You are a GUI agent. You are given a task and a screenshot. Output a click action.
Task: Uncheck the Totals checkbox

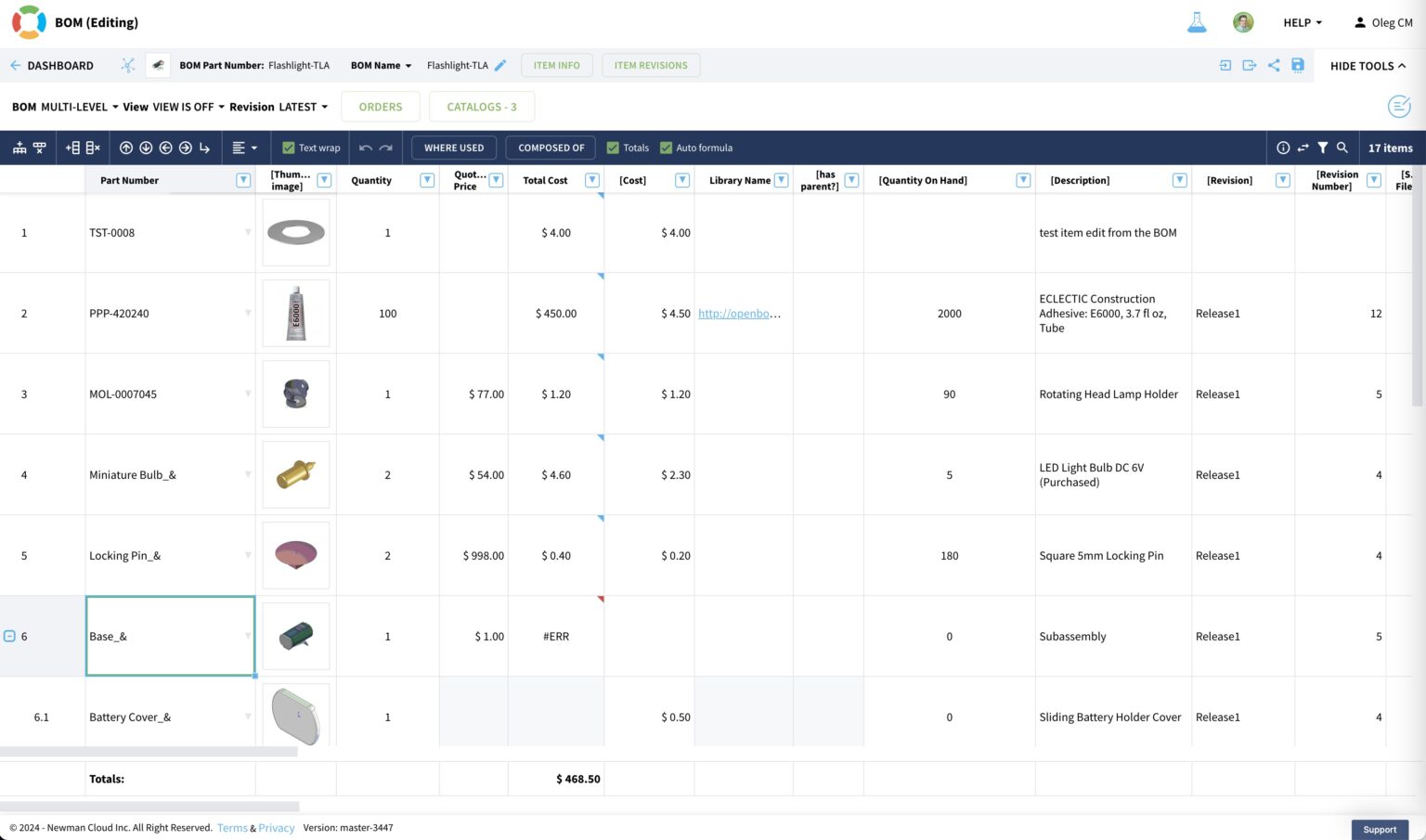pos(613,148)
